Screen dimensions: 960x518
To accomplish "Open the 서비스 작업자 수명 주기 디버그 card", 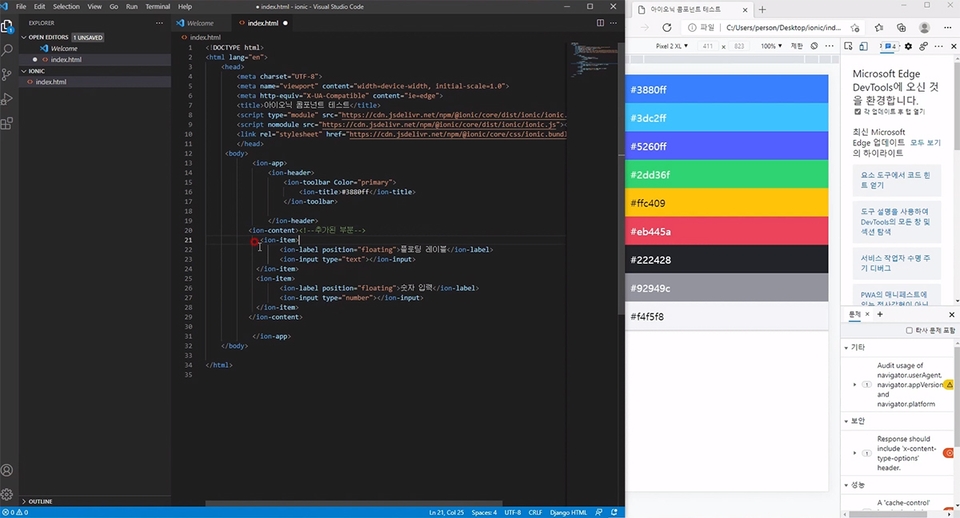I will (896, 263).
